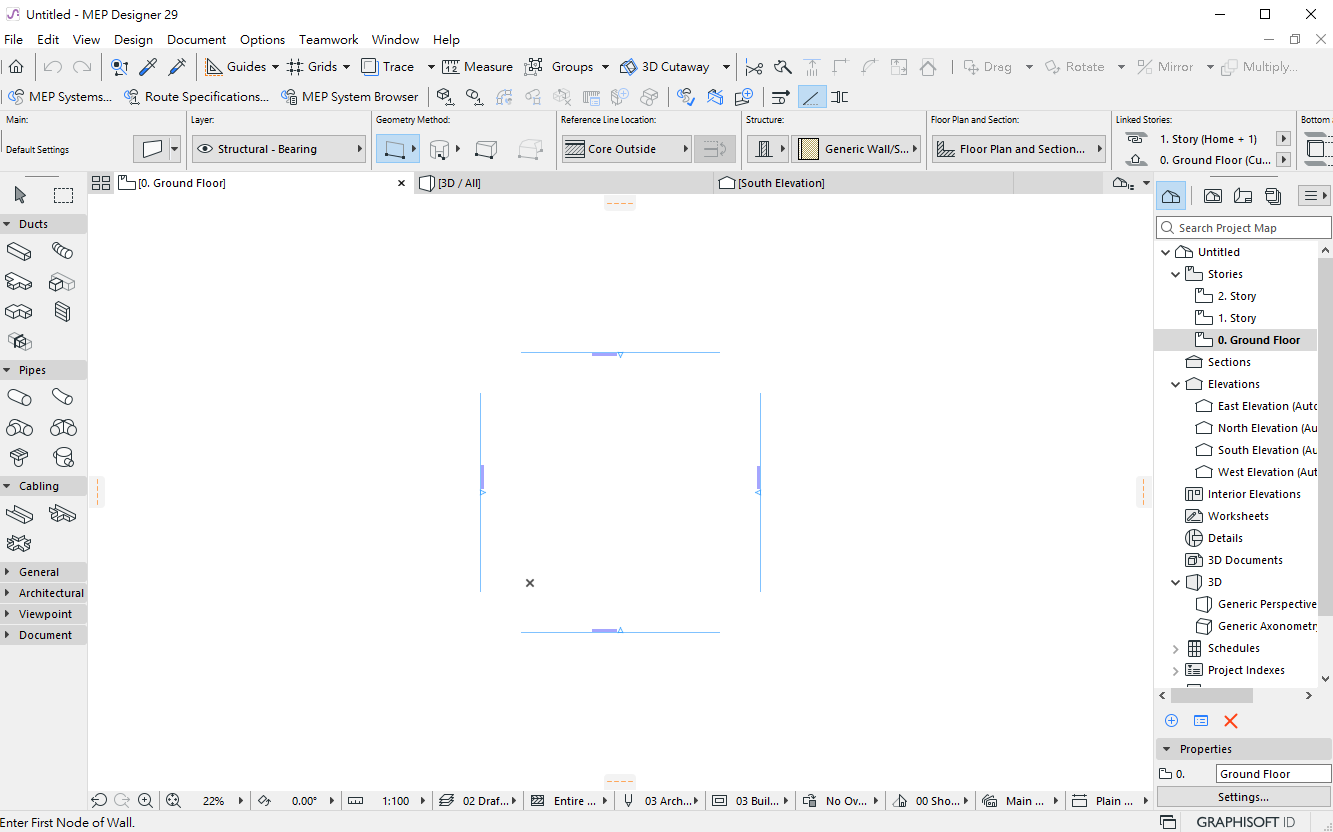Select the Marquee tool
Viewport: 1333px width, 832px height.
coord(63,195)
